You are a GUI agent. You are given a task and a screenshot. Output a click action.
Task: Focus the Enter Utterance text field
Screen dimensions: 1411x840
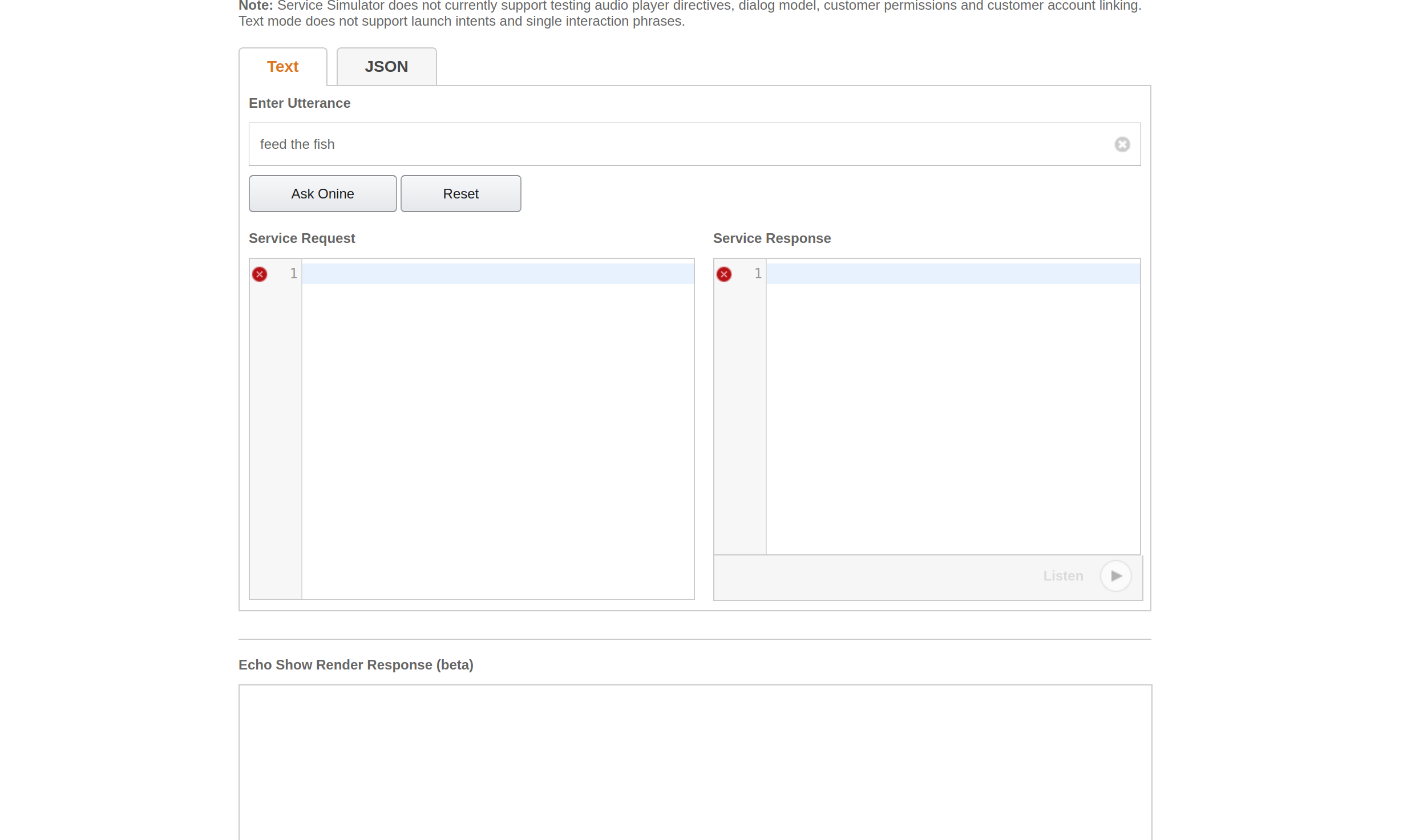[679, 144]
